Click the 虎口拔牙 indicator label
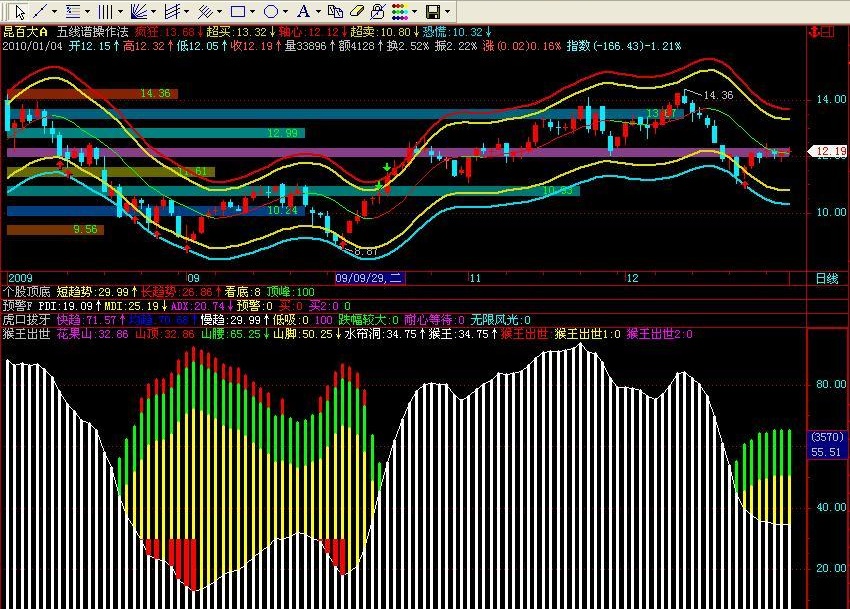The image size is (850, 609). point(27,320)
